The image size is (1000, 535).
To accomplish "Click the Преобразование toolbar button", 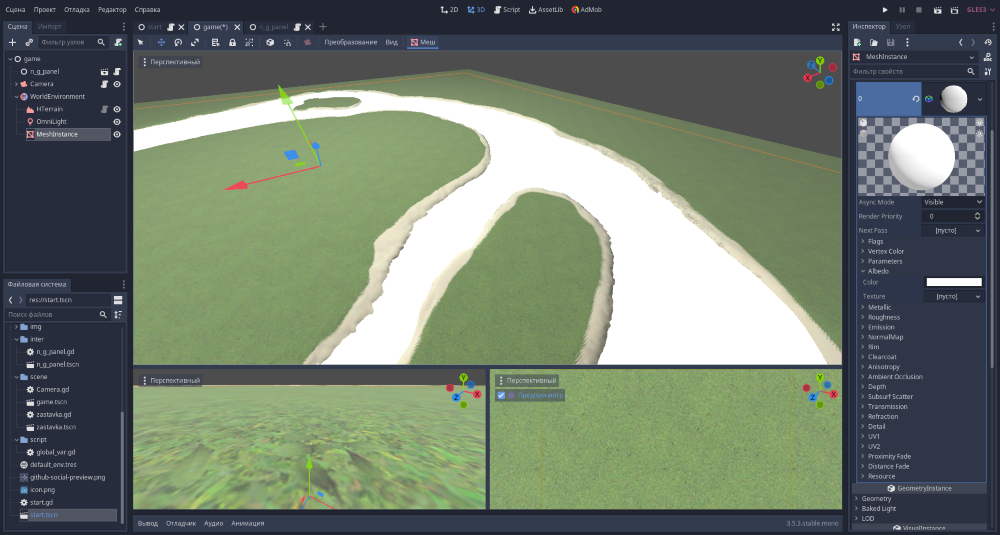I will [350, 43].
